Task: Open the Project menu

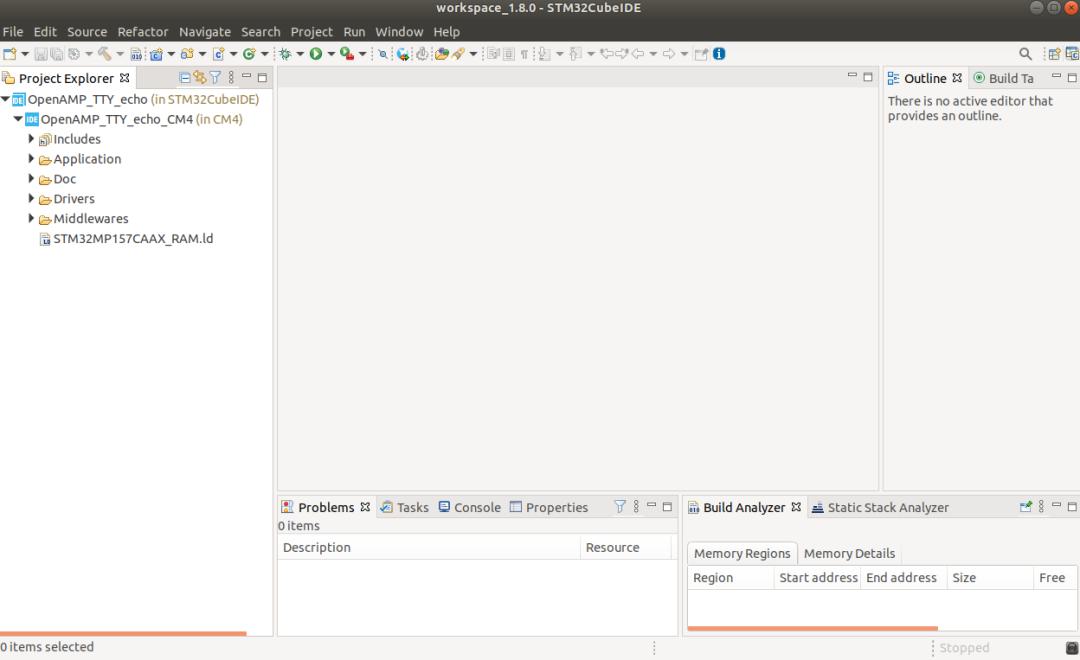Action: (x=311, y=32)
